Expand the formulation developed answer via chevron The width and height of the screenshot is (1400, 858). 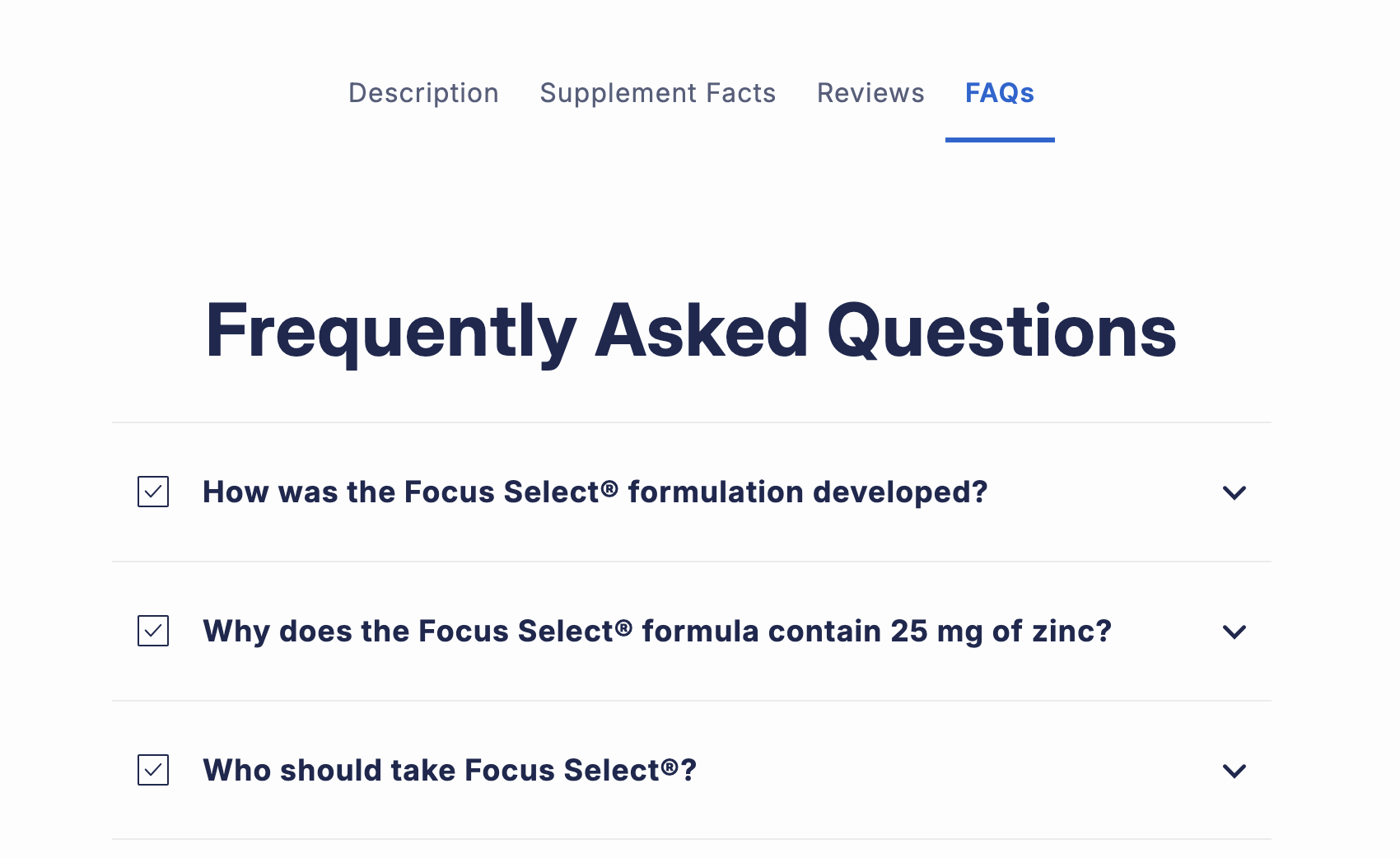click(1234, 492)
